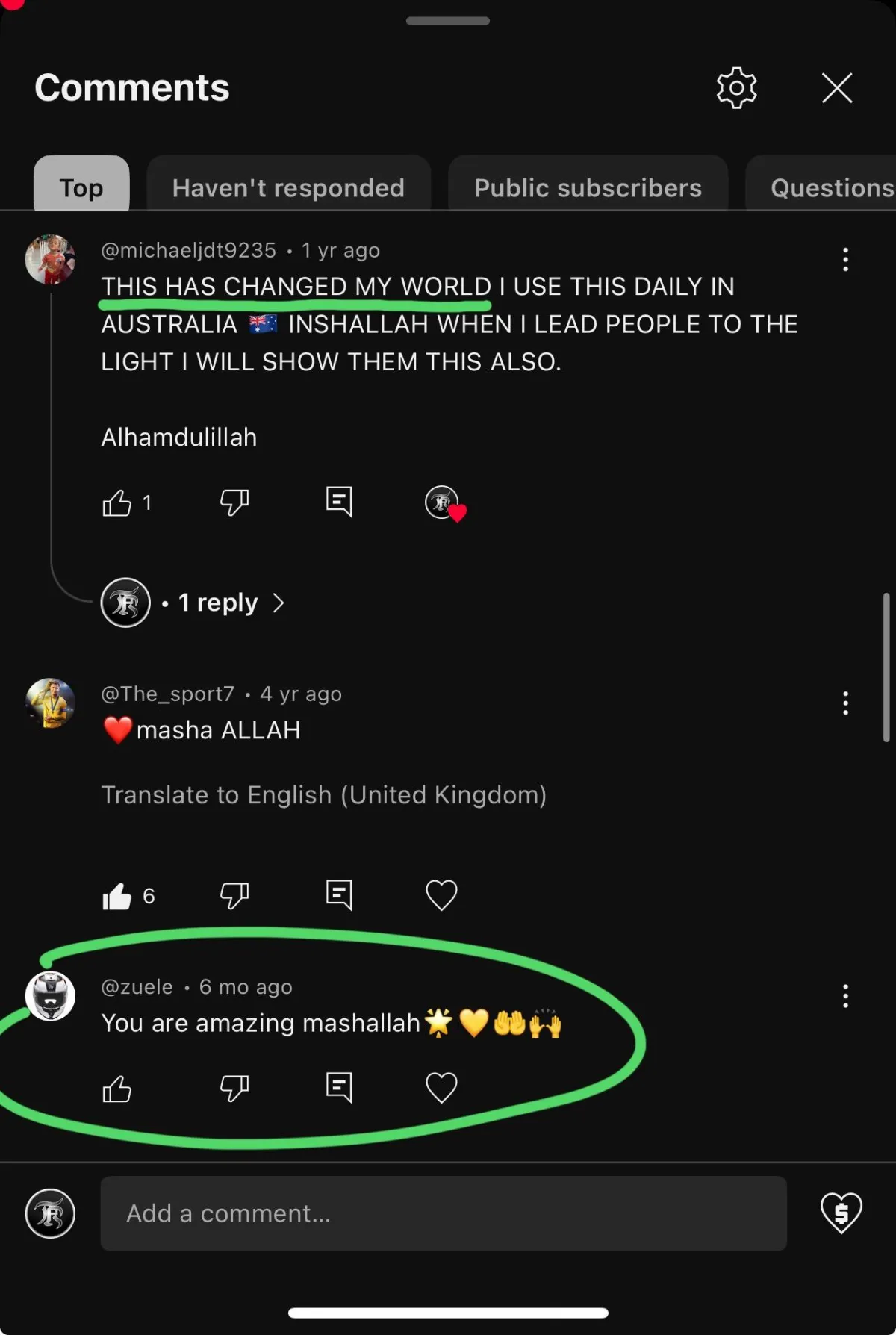The image size is (896, 1335).
Task: Open options menu for @michaeljdt9235 comment
Action: [x=845, y=260]
